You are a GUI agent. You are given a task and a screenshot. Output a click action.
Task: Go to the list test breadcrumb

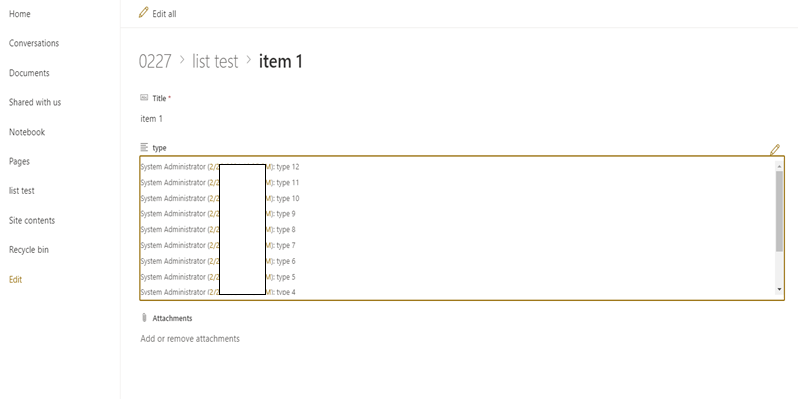coord(215,61)
